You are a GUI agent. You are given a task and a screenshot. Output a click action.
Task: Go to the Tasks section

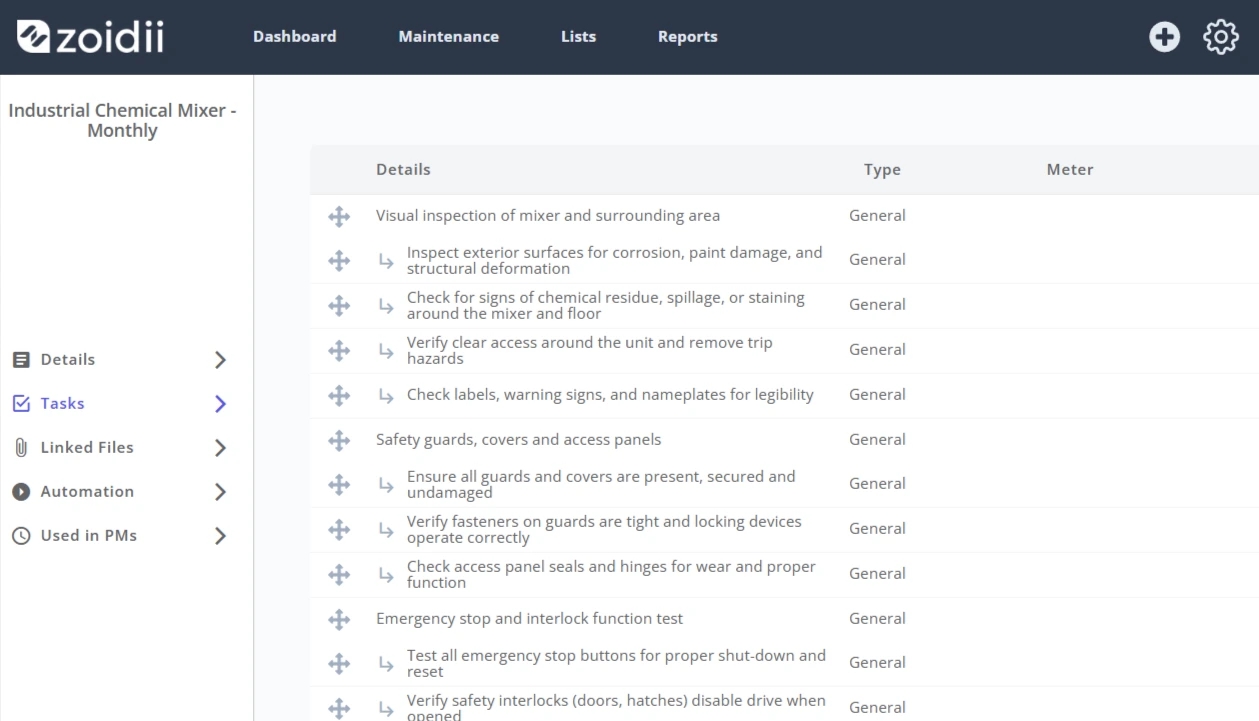pos(62,404)
